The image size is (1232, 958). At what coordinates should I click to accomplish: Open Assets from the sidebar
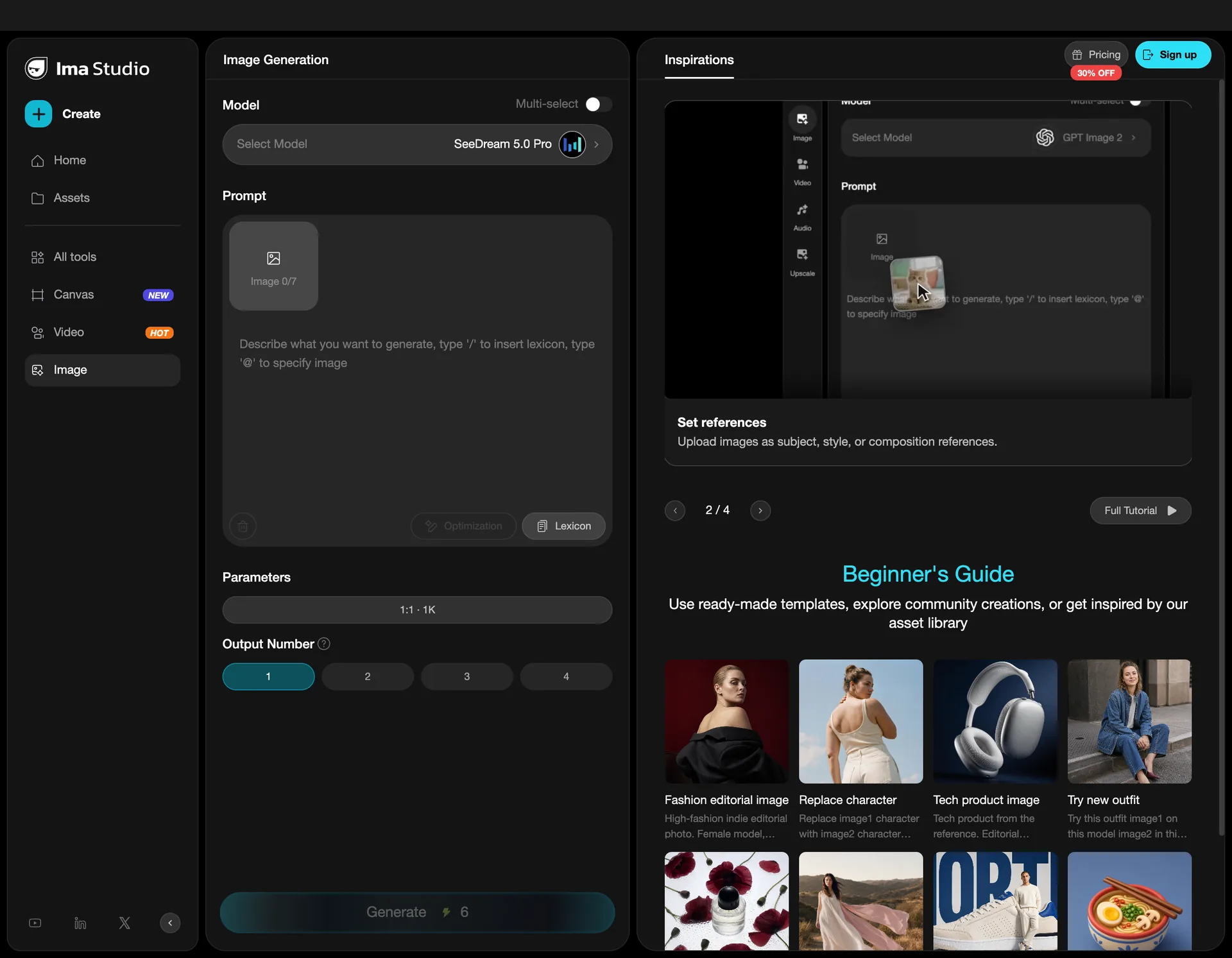(102, 198)
